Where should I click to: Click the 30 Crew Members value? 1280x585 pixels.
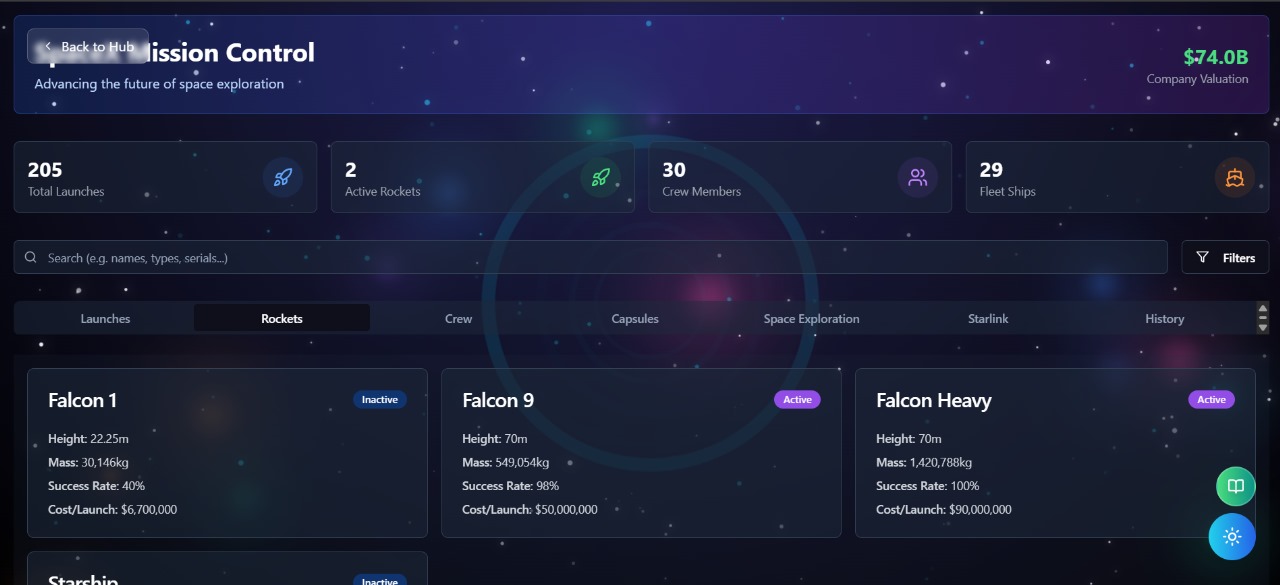pos(674,170)
